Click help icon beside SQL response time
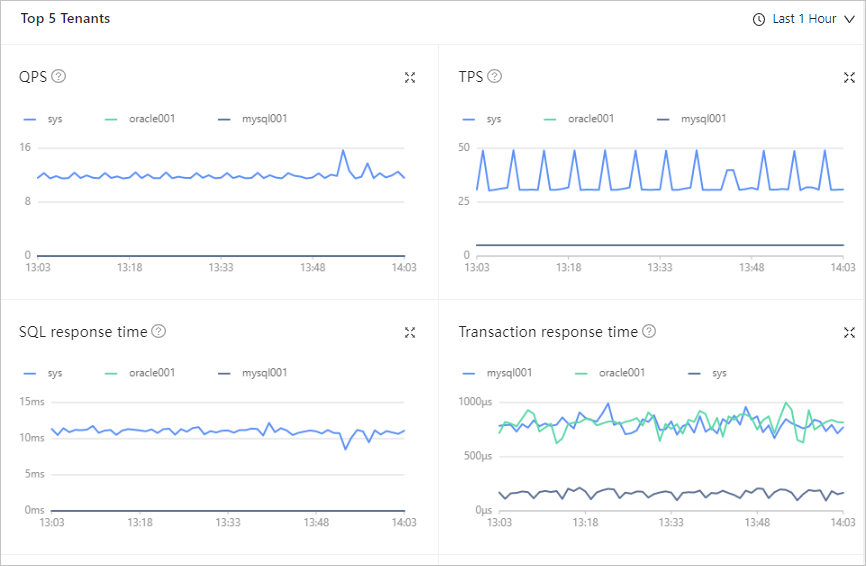This screenshot has width=866, height=566. [x=158, y=331]
